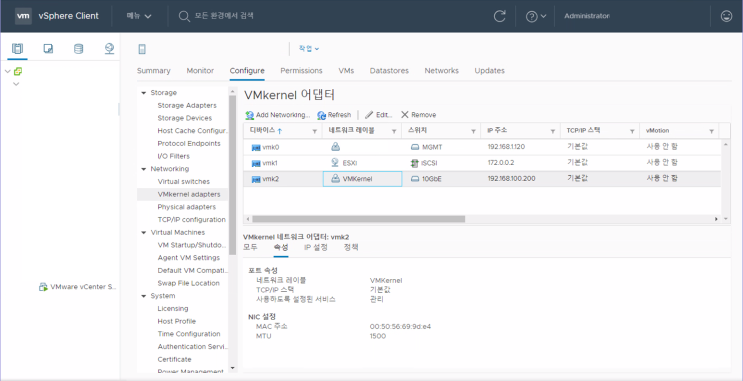Open Physical adapters settings
This screenshot has width=743, height=381.
(x=187, y=207)
